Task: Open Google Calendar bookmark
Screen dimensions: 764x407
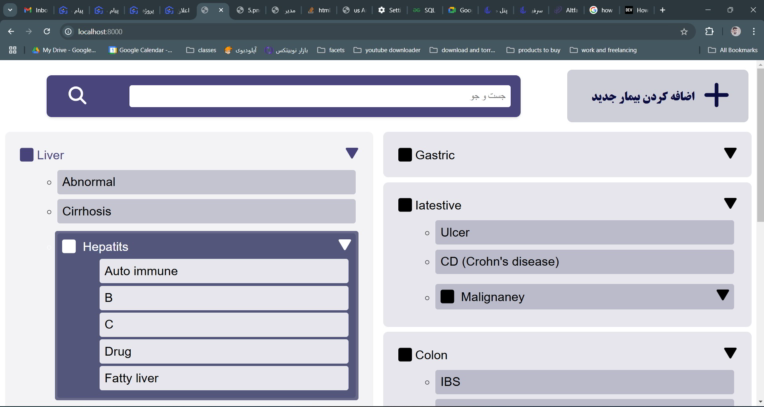Action: click(140, 50)
